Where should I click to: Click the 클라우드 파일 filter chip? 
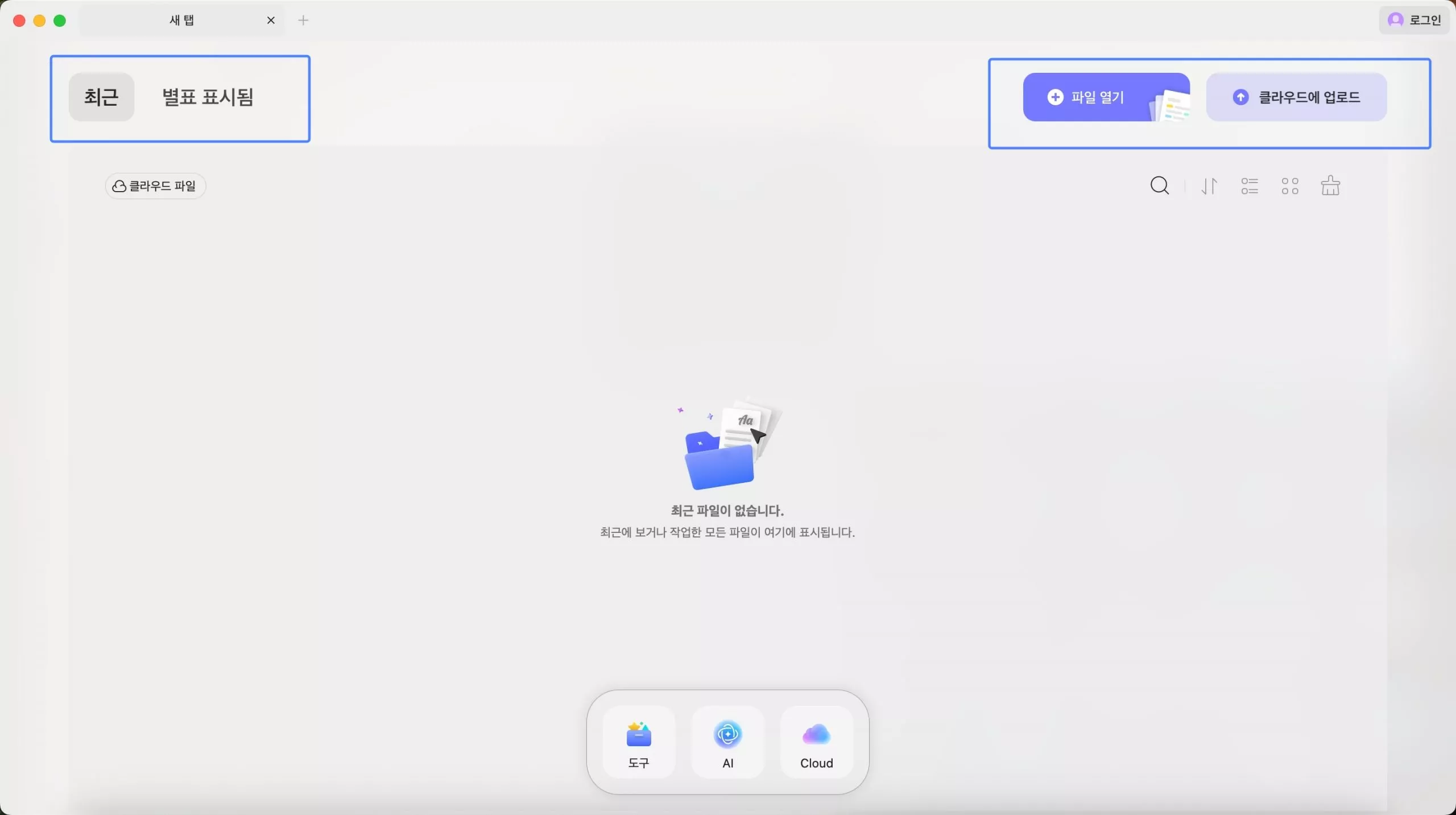pyautogui.click(x=155, y=186)
